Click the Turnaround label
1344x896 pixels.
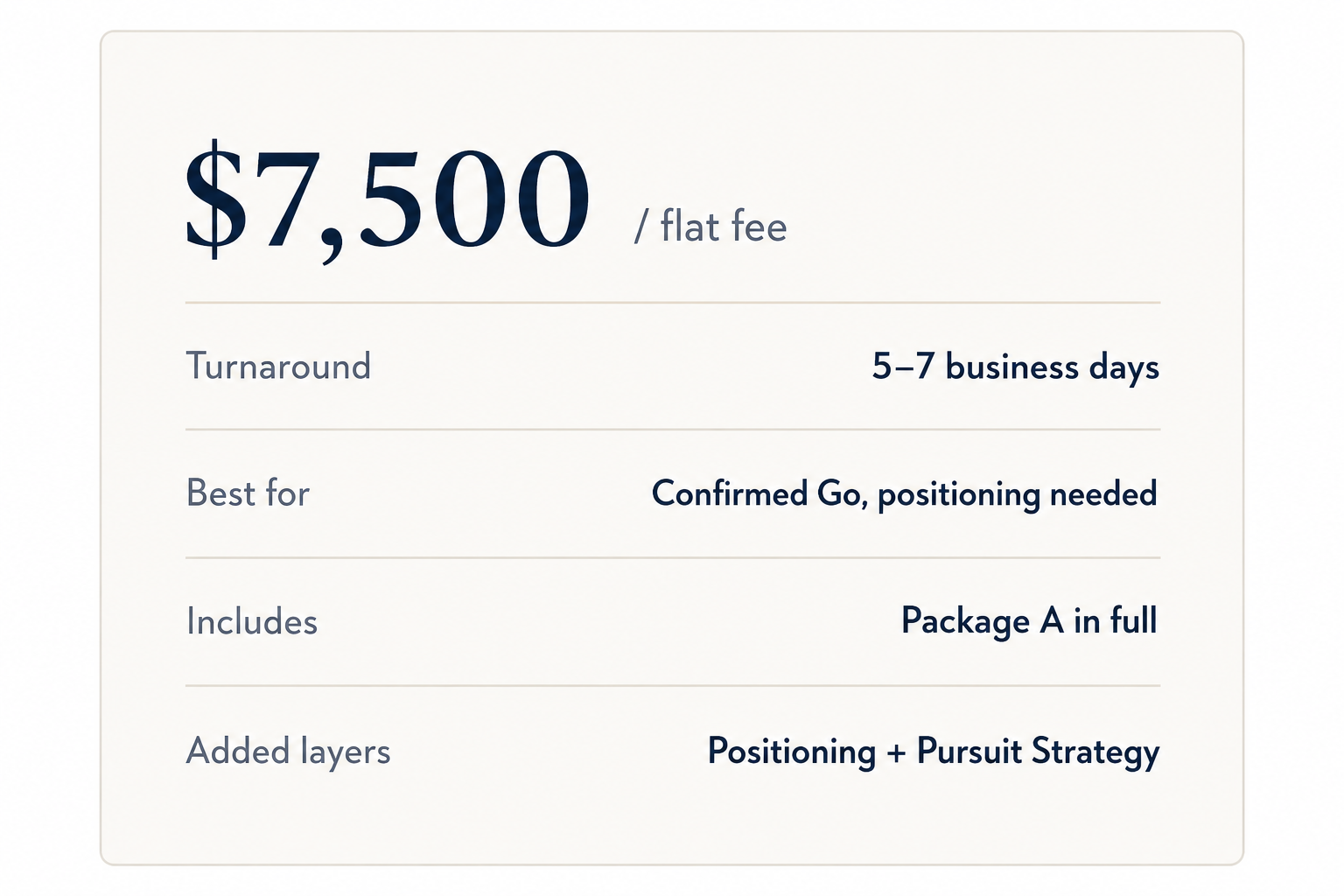(278, 366)
